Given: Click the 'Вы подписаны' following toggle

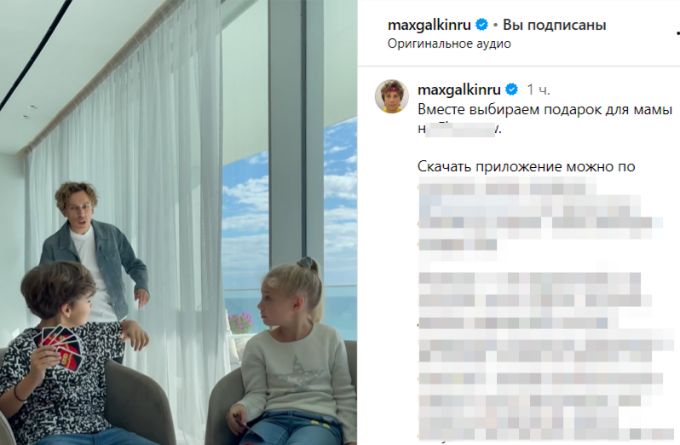Looking at the screenshot, I should 554,25.
